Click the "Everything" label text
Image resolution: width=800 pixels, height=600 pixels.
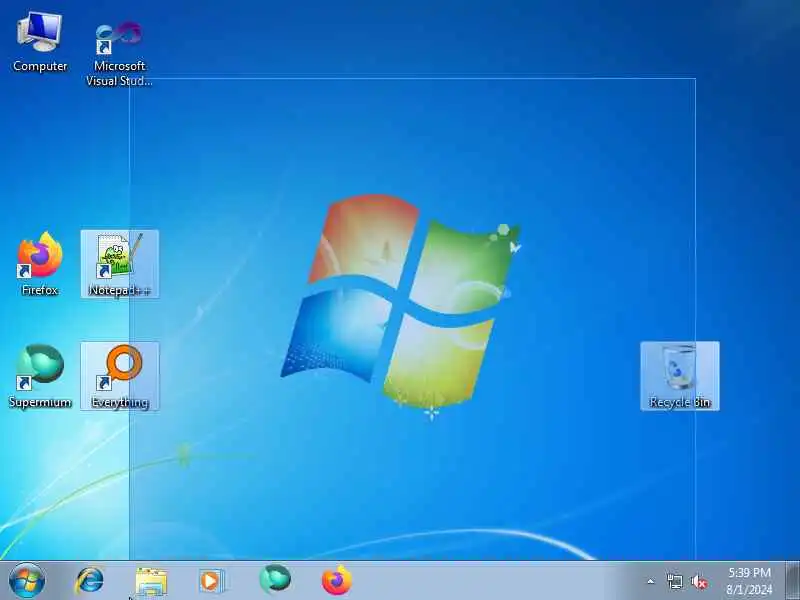pos(120,403)
